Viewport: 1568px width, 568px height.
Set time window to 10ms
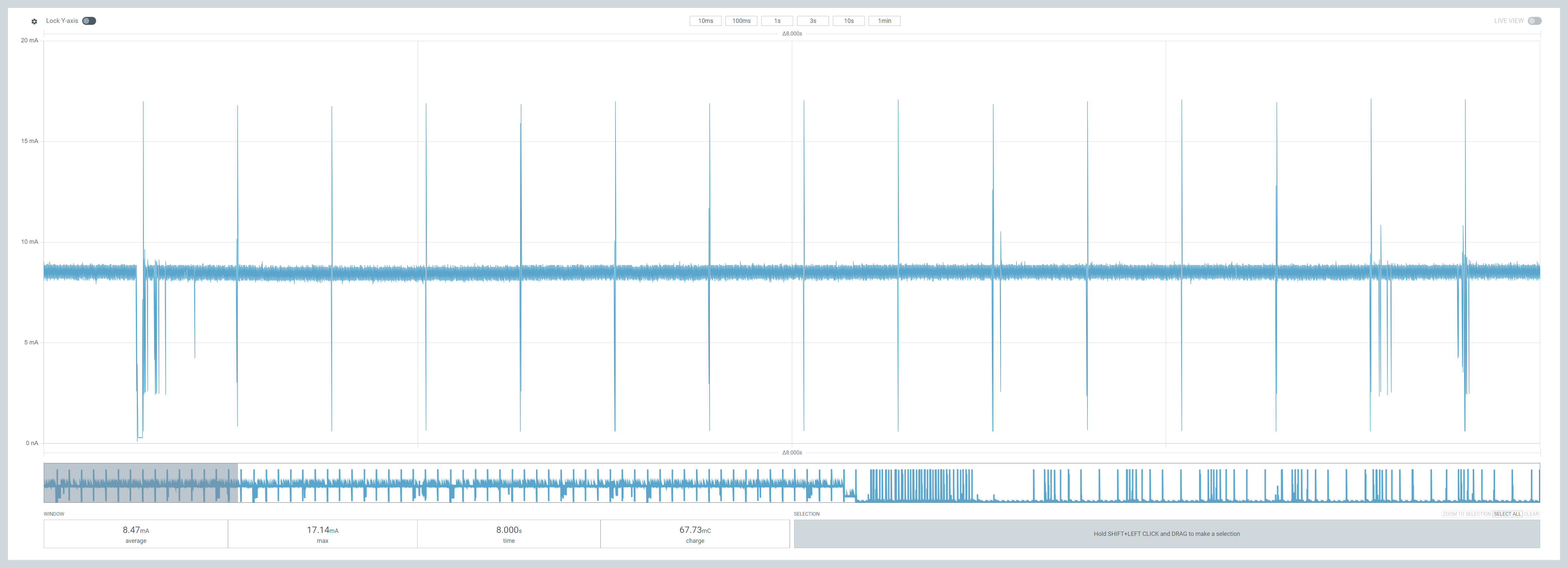[x=705, y=21]
